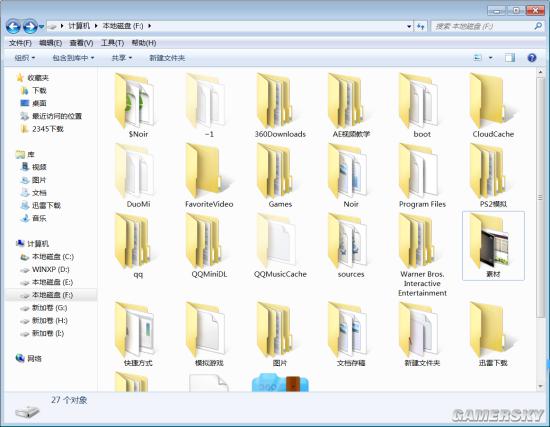Click the Forward navigation arrow button
Viewport: 550px width, 427px height.
[x=30, y=26]
